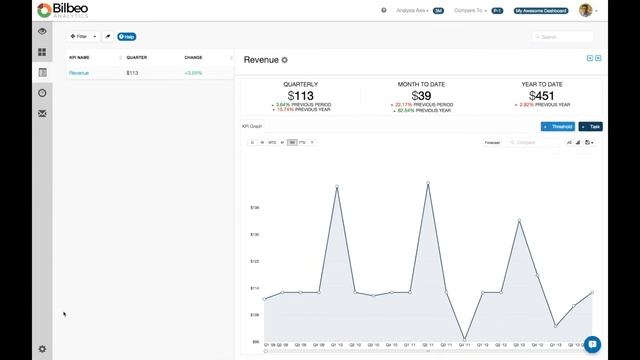
Task: Click the Bilbeo Analytics logo
Action: 62,10
